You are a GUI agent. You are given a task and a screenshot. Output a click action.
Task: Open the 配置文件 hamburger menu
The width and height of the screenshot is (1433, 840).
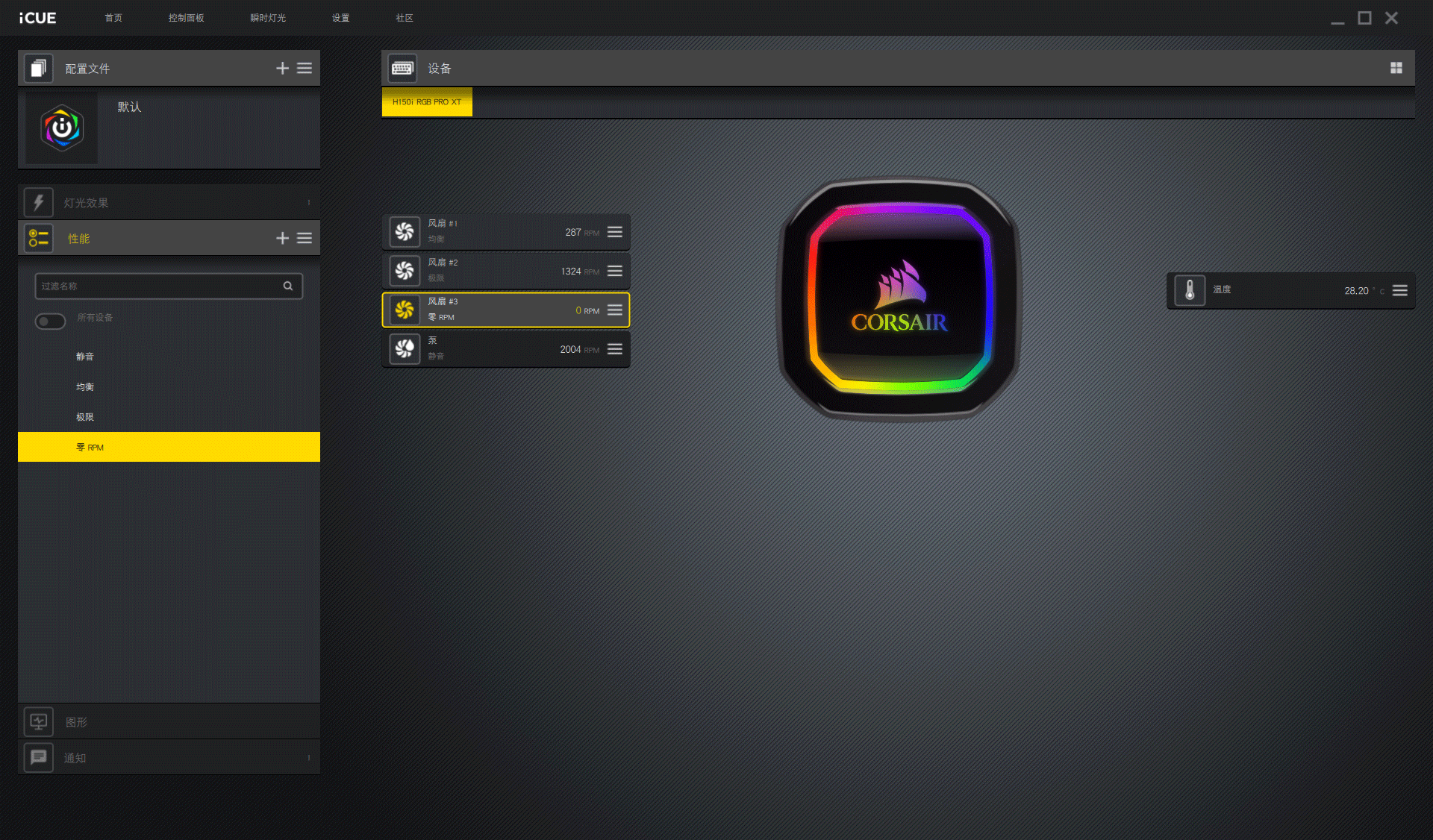coord(305,69)
